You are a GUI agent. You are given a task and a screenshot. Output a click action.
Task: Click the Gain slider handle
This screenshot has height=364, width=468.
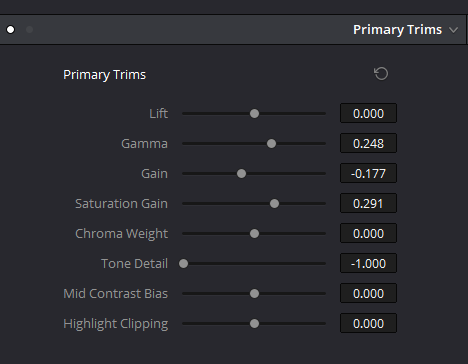pyautogui.click(x=241, y=174)
